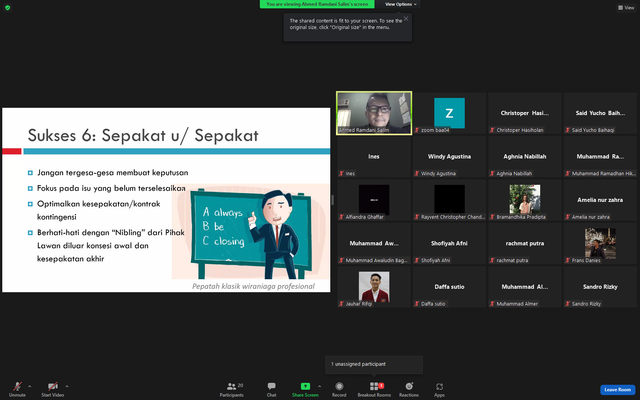Viewport: 640px width, 400px height.
Task: Select Bramandhika Pradipta's participant tile
Action: (524, 200)
